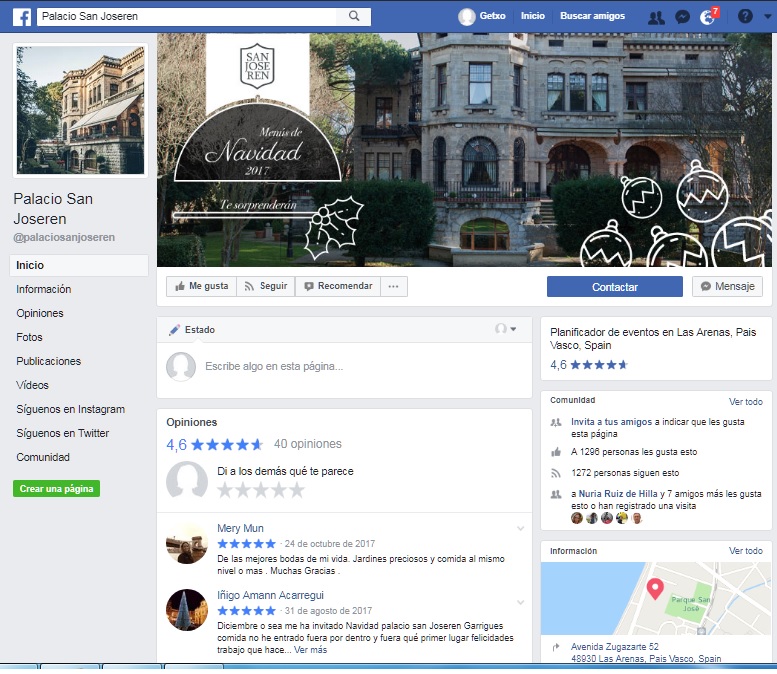Click the blue Contactar button
Screen dimensions: 777x674
[615, 287]
